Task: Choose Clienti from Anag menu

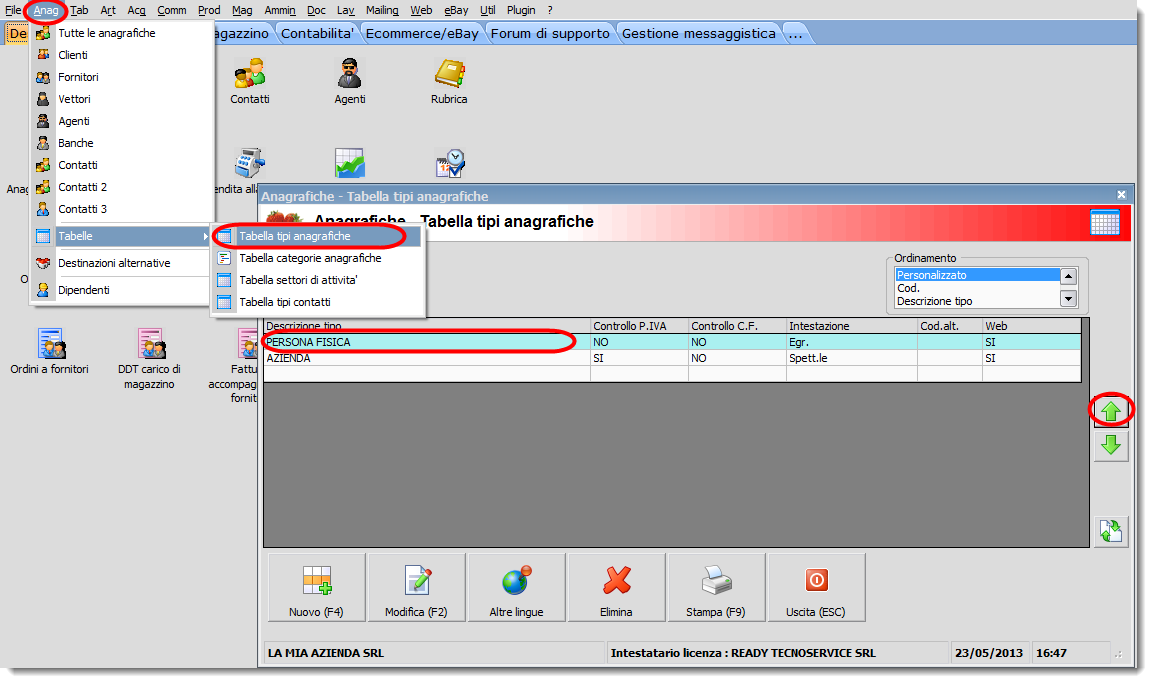Action: (122, 55)
